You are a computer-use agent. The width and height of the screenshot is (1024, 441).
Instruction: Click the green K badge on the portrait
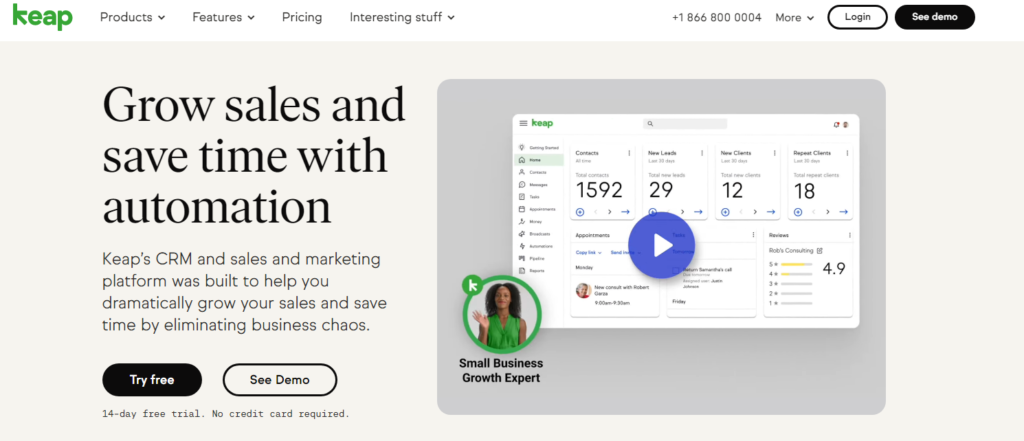[472, 285]
